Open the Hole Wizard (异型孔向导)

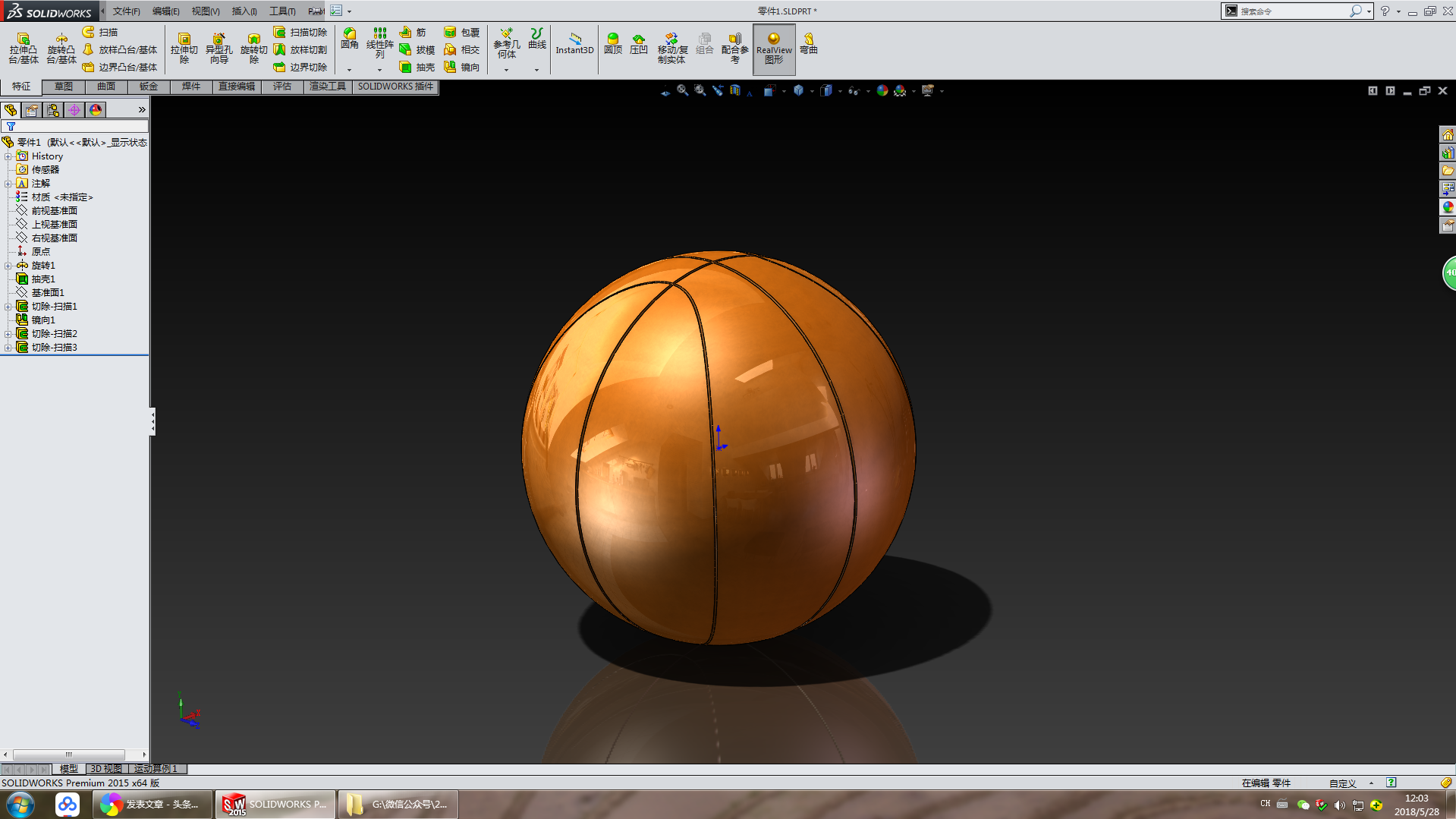click(219, 49)
